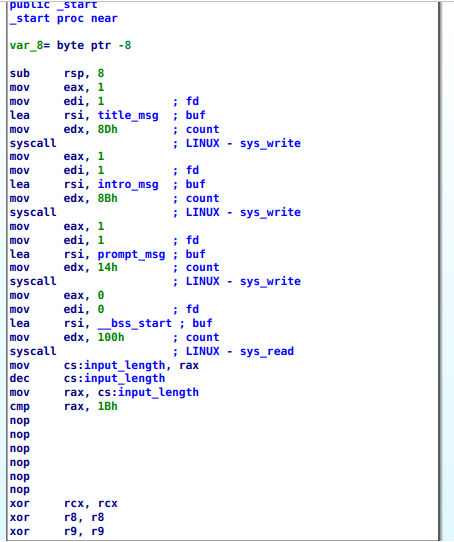Click the 'buf' comment beside __bss_start
This screenshot has height=542, width=454.
click(x=202, y=324)
